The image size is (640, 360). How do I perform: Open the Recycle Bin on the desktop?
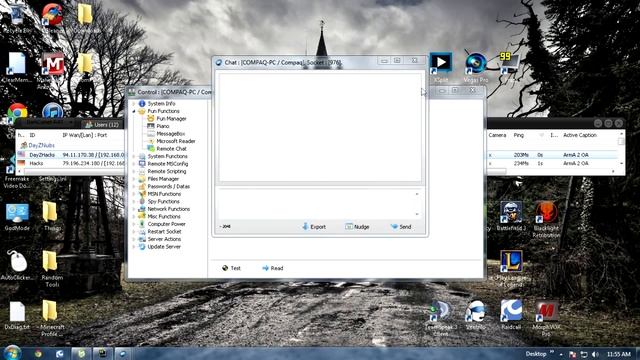17,18
